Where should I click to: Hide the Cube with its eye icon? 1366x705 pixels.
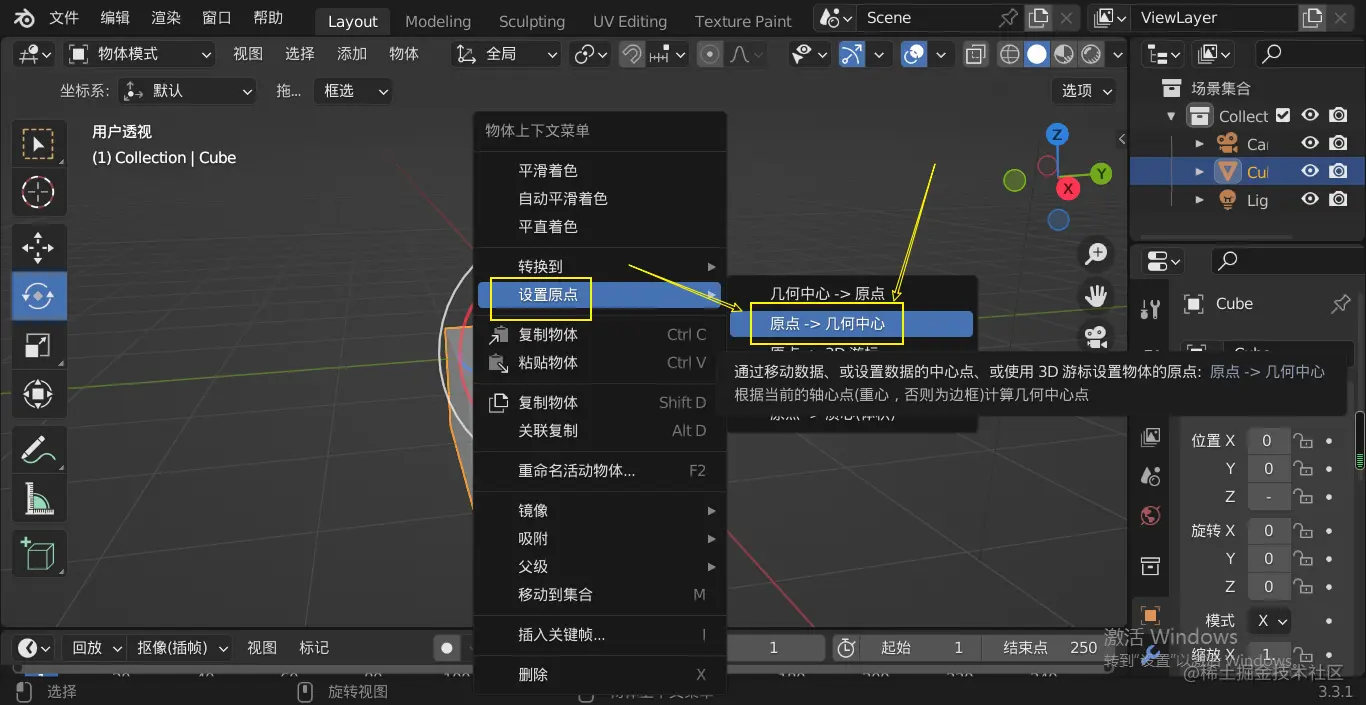pos(1310,172)
